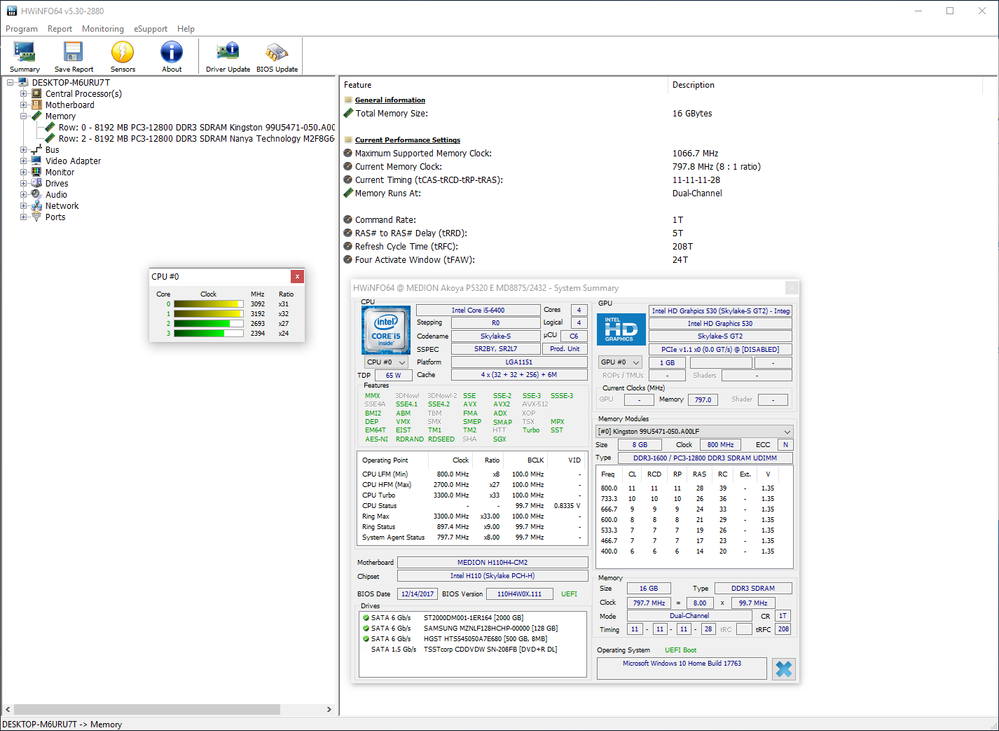Expand the Central Processor(s) tree node
Viewport: 999px width, 731px height.
pyautogui.click(x=23, y=94)
